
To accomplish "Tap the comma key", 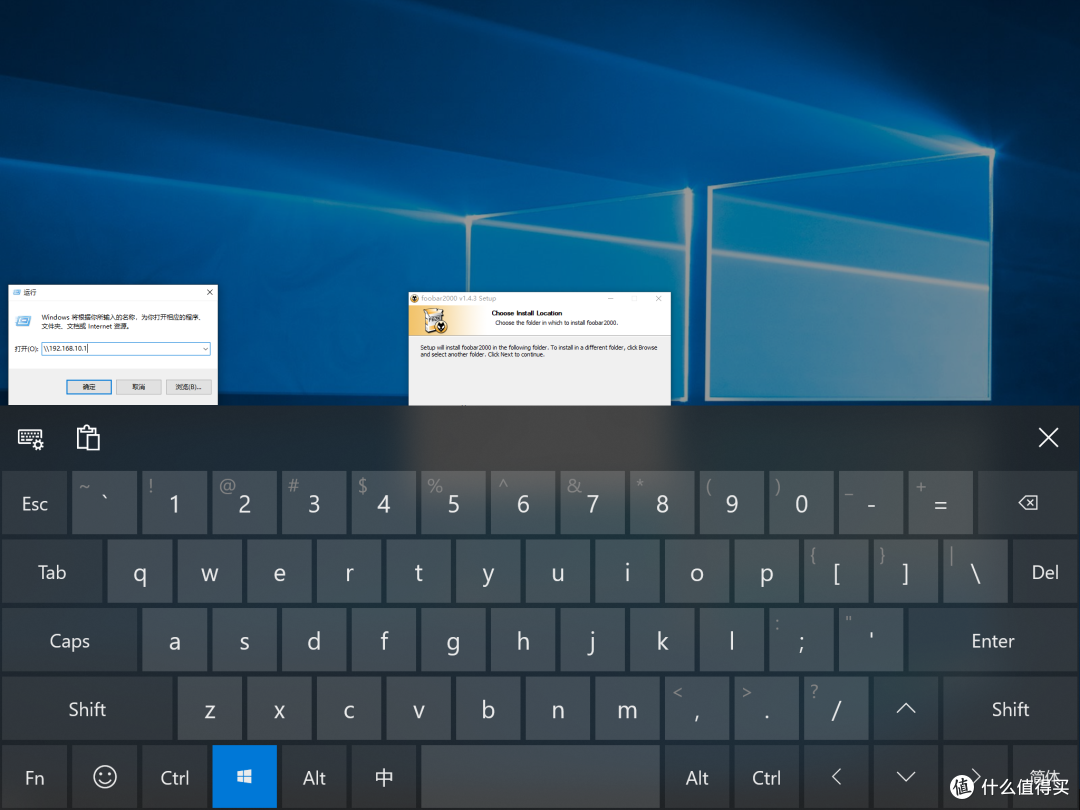I will pyautogui.click(x=697, y=709).
